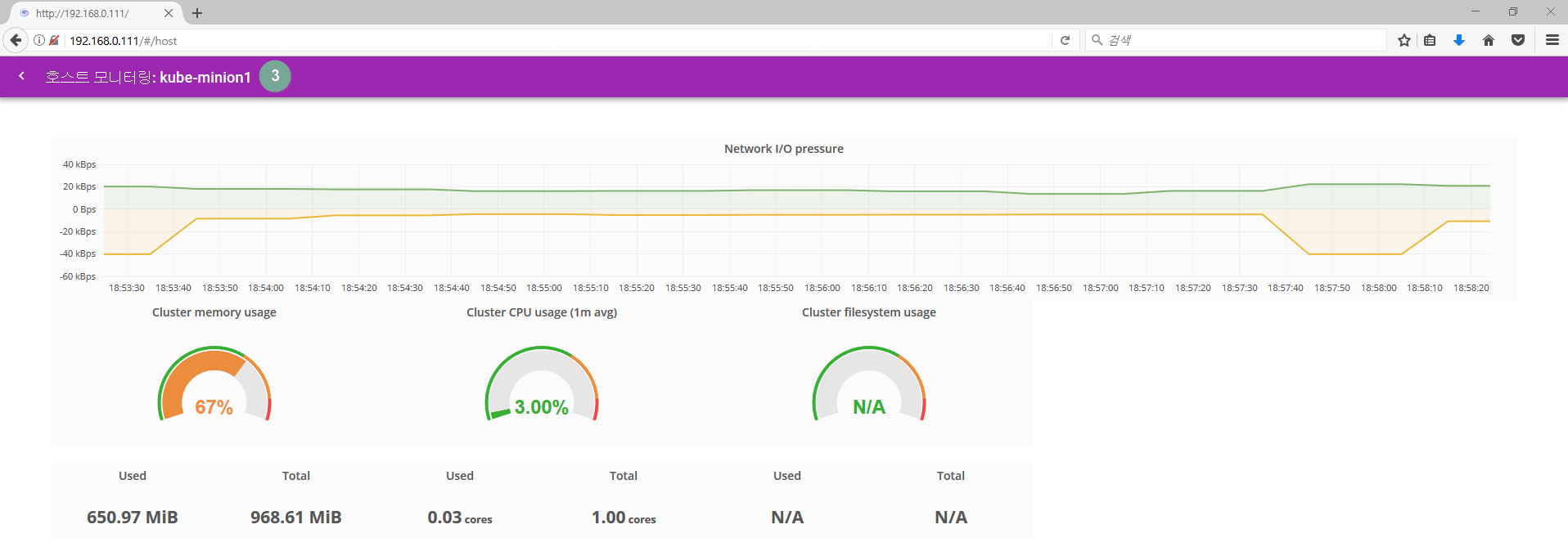Click the green badge showing 3
1568x556 pixels.
275,76
